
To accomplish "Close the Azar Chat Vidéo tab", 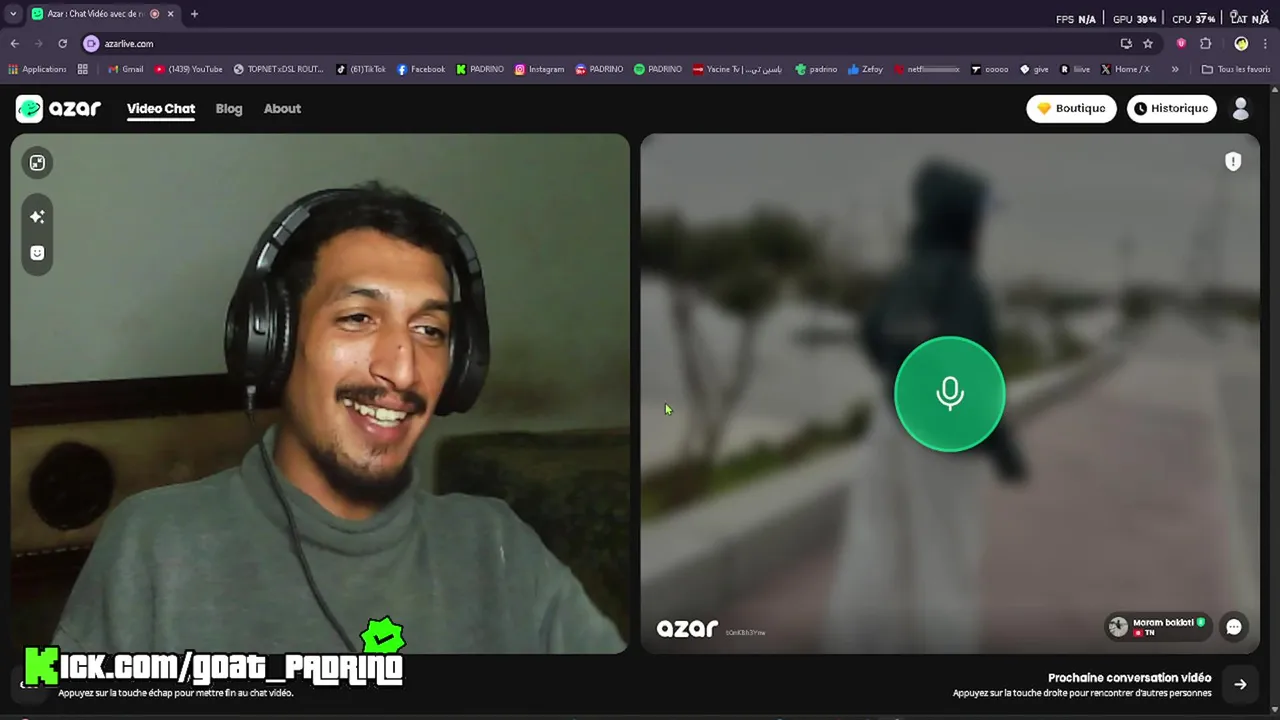I will 170,14.
